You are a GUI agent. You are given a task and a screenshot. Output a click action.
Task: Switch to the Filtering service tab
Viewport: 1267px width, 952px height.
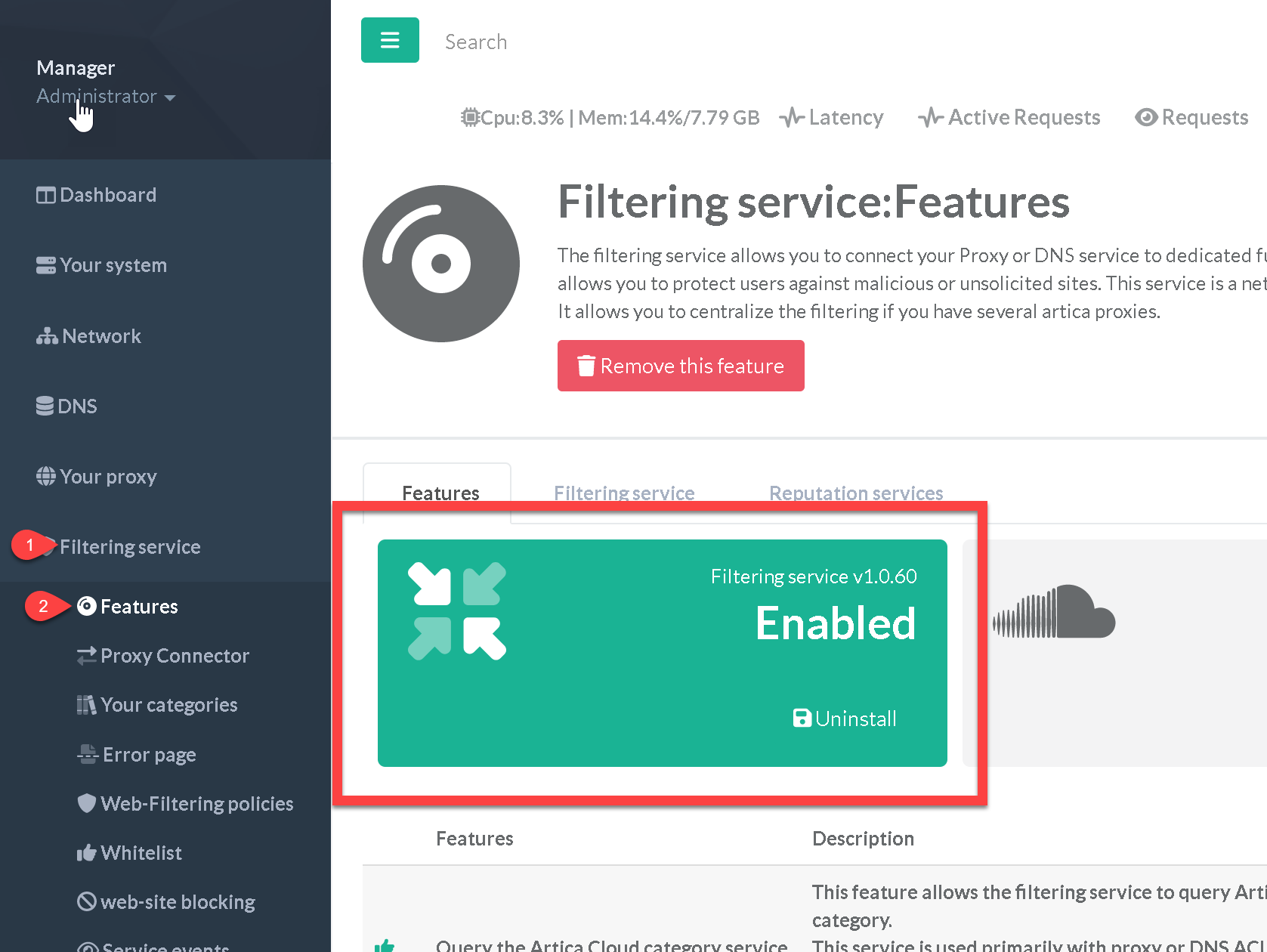(x=623, y=493)
